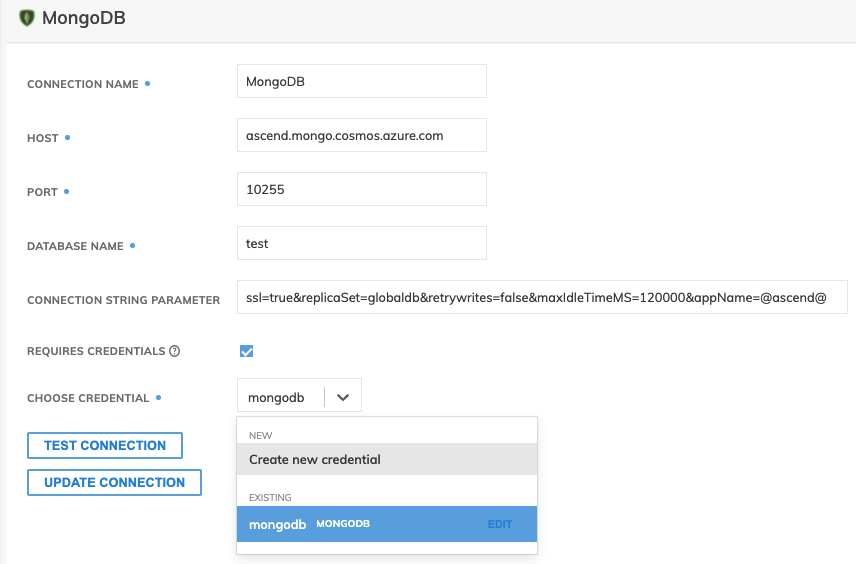The image size is (856, 564).
Task: Uncheck the Requires Credentials checkbox
Action: (x=246, y=351)
